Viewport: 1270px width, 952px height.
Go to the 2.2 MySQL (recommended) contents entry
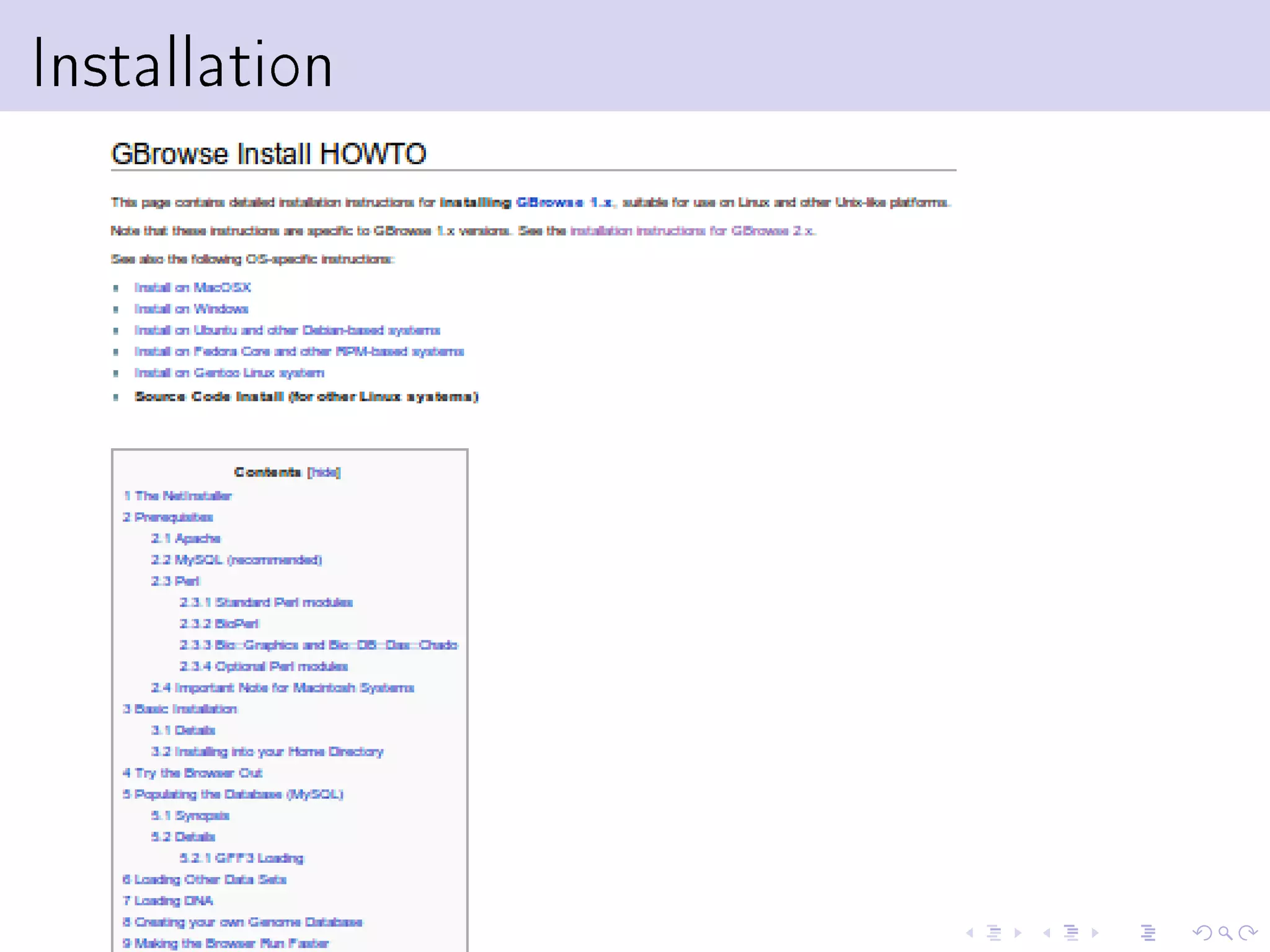pos(236,560)
